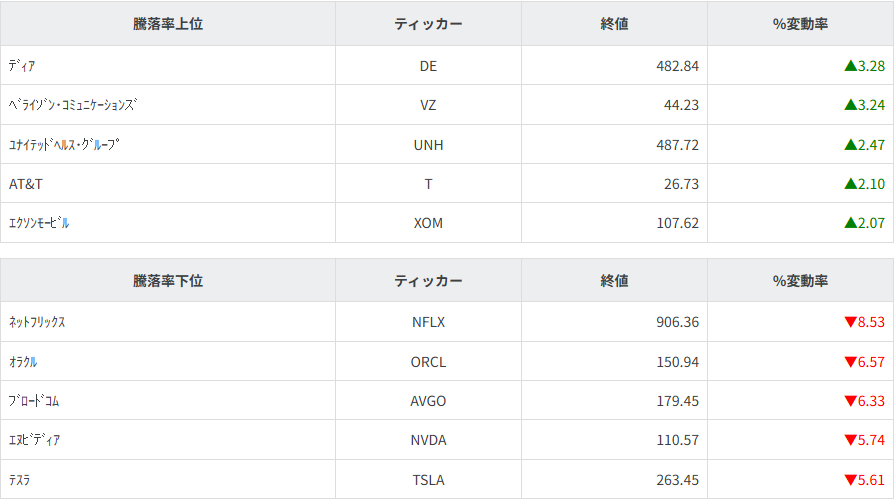Click the closing price 482.84
This screenshot has width=896, height=502.
(x=676, y=66)
